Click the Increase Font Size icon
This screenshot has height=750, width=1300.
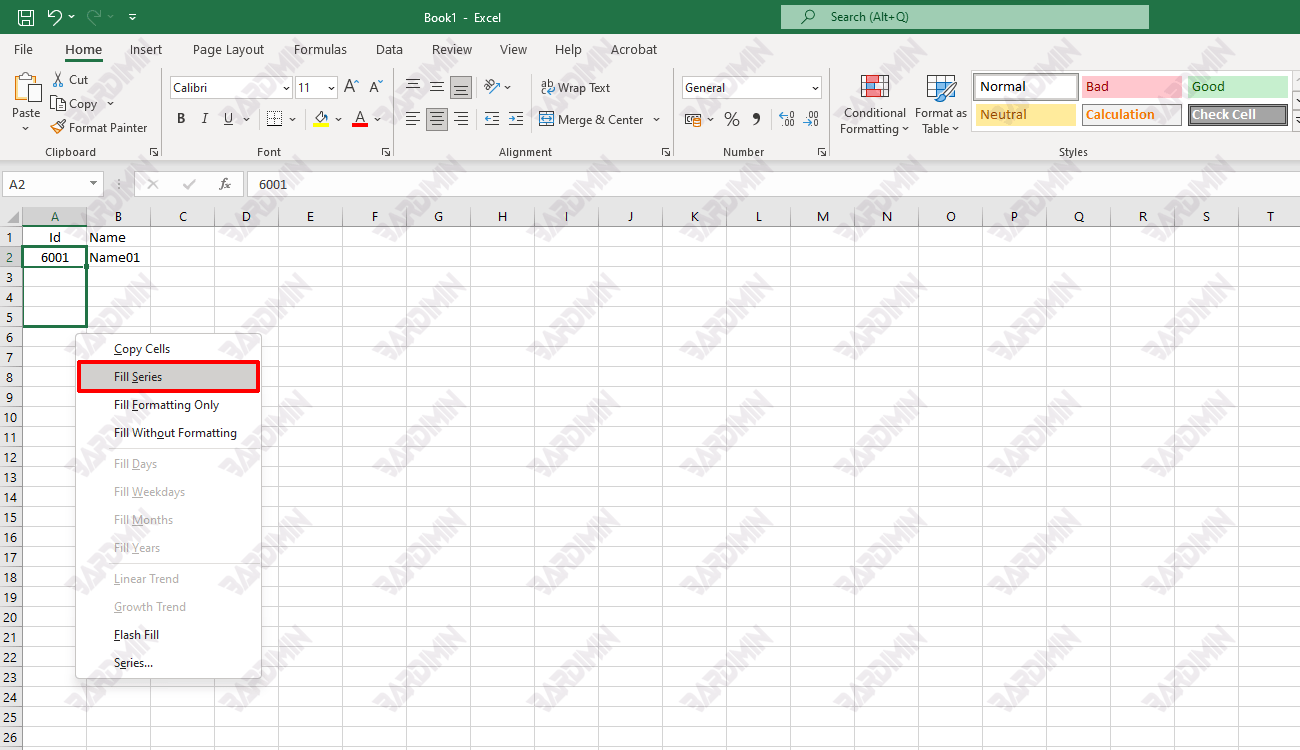click(x=351, y=88)
